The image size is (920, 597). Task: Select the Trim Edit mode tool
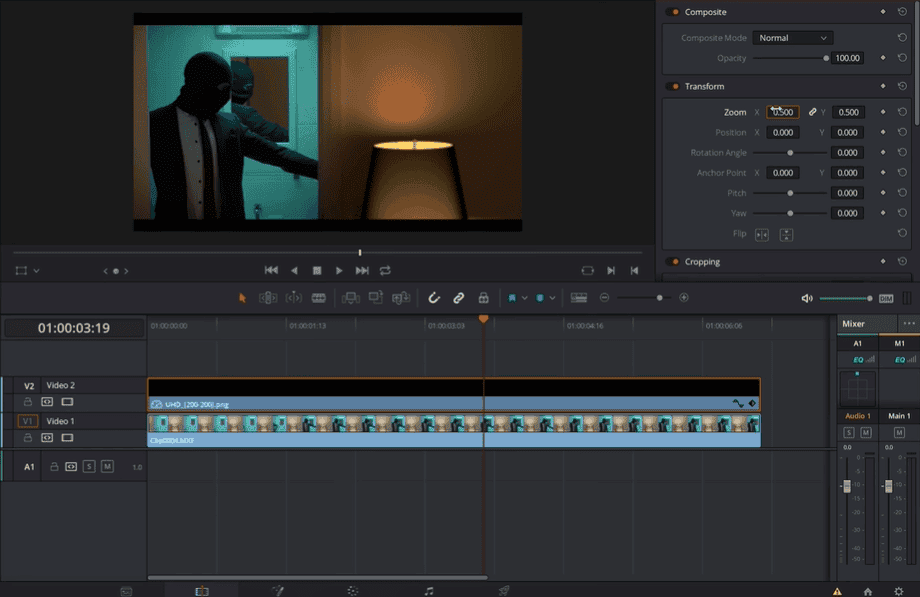pos(266,297)
